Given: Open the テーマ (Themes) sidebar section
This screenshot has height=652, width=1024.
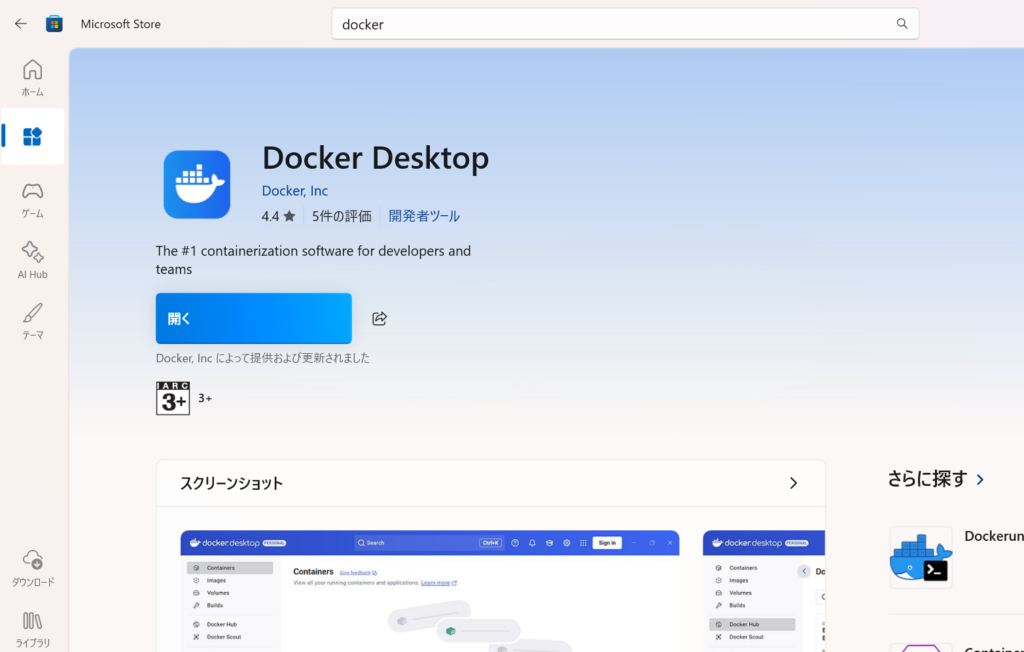Looking at the screenshot, I should pyautogui.click(x=33, y=320).
